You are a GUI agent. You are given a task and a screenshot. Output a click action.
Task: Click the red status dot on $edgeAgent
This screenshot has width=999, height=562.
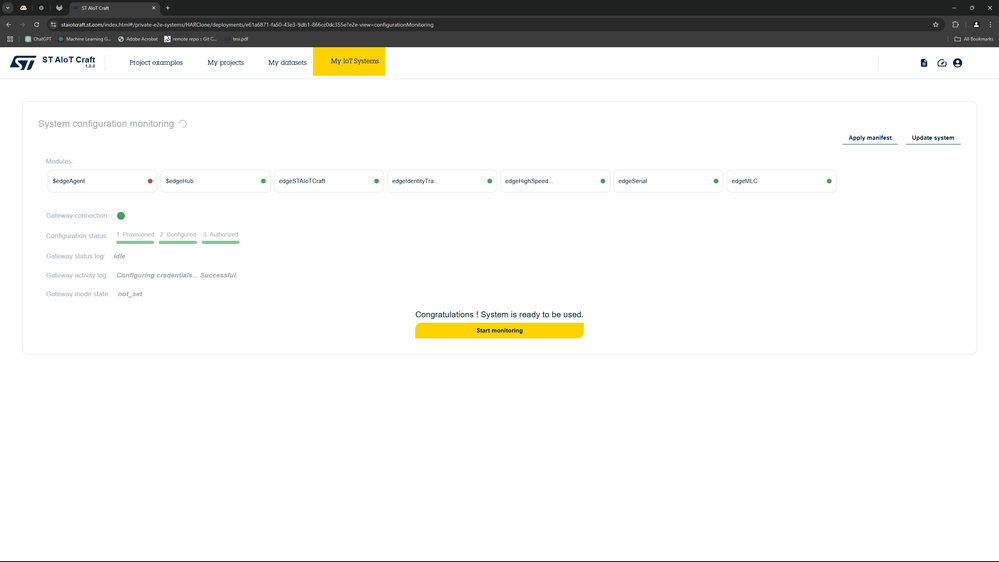click(x=150, y=181)
